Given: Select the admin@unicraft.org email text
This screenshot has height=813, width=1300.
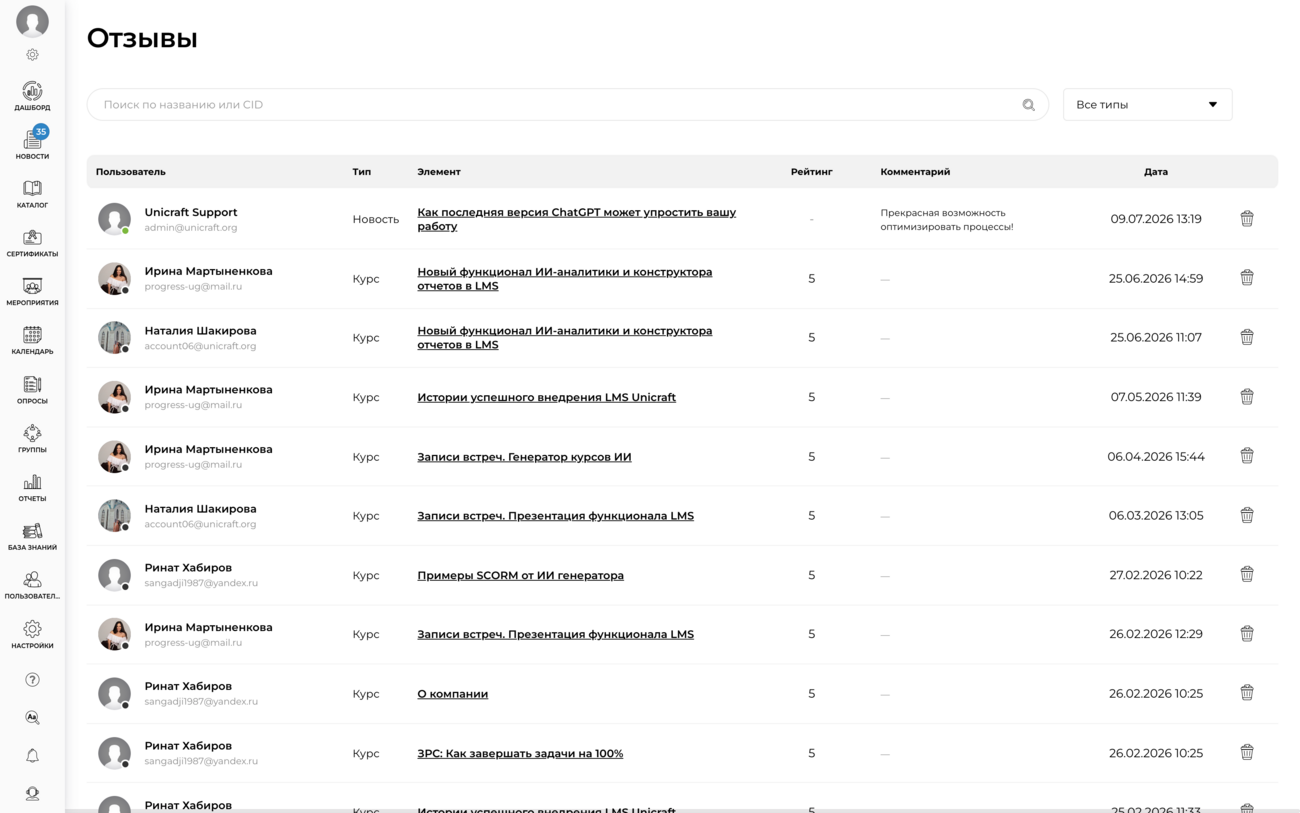Looking at the screenshot, I should pyautogui.click(x=191, y=228).
